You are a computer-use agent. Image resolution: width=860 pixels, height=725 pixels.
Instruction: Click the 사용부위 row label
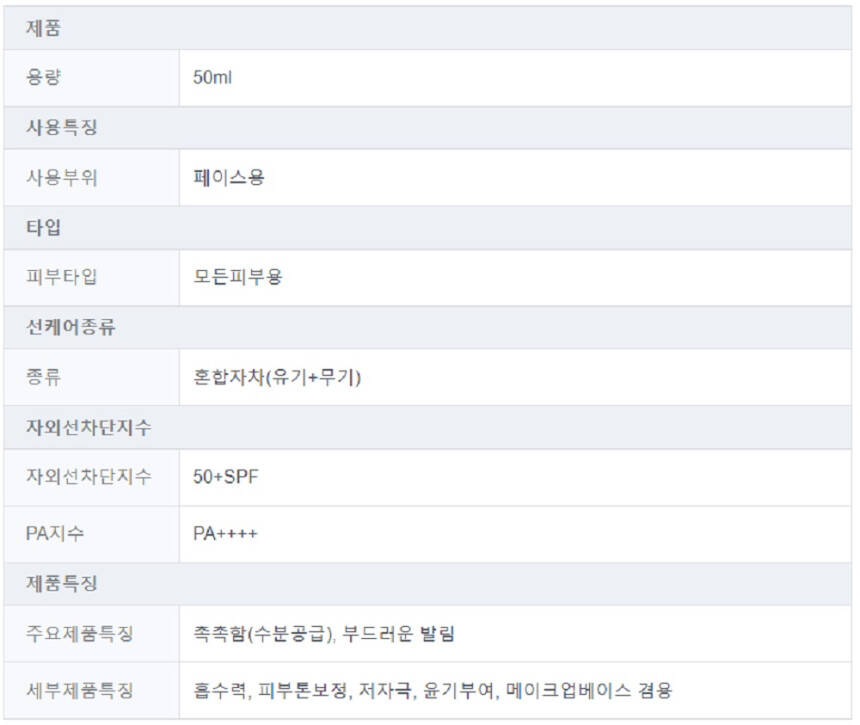pos(61,178)
